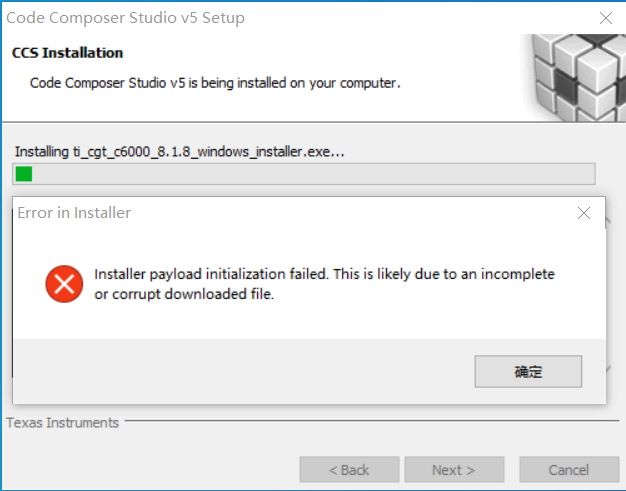The image size is (626, 491).
Task: Close the Error in Installer dialog
Action: (x=584, y=213)
